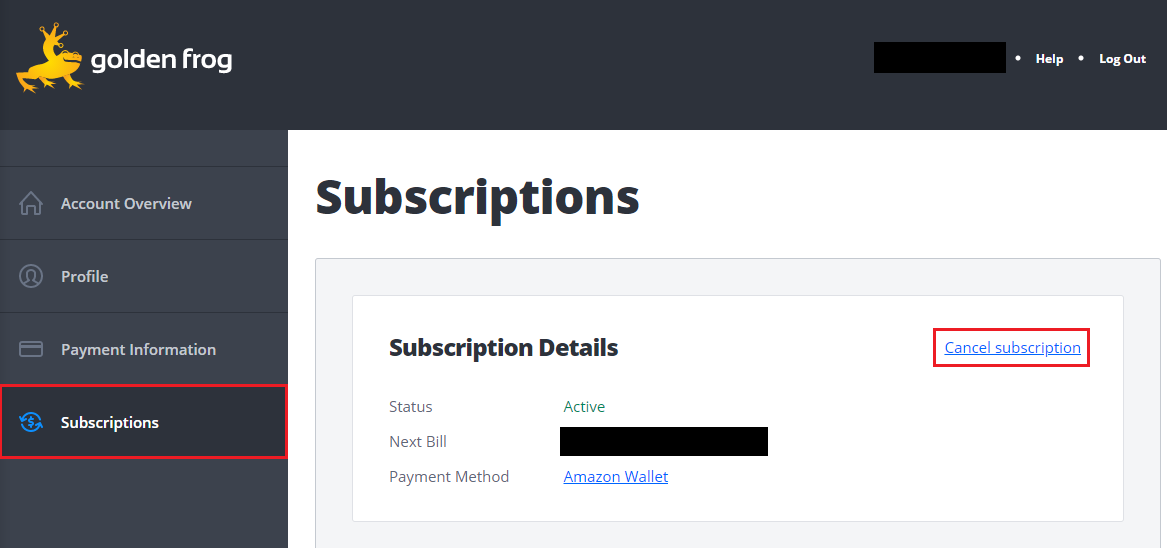Click the redacted Next Bill value
Screen dimensions: 1167x548
[663, 442]
